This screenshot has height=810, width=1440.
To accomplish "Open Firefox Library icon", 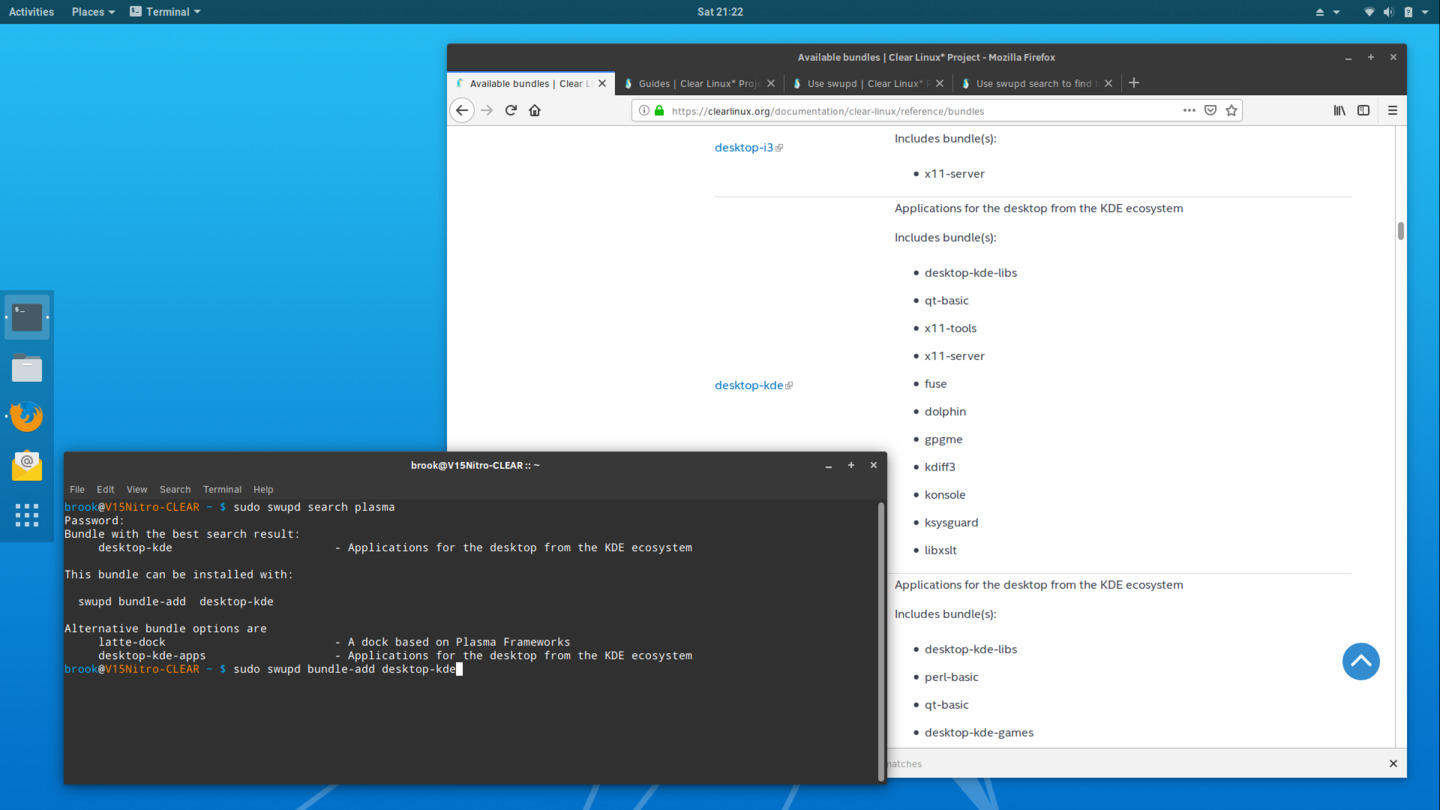I will (1339, 111).
